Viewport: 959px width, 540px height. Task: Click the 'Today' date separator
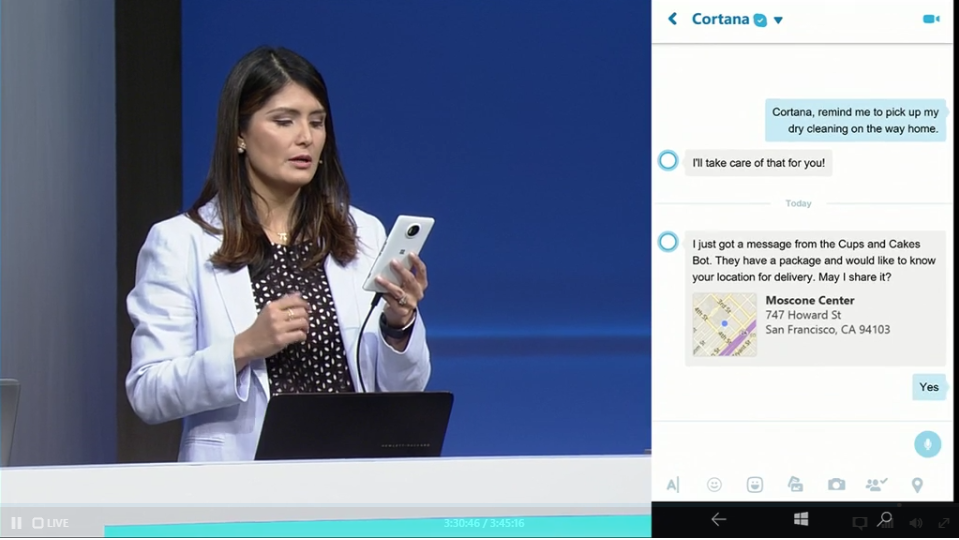(x=798, y=204)
